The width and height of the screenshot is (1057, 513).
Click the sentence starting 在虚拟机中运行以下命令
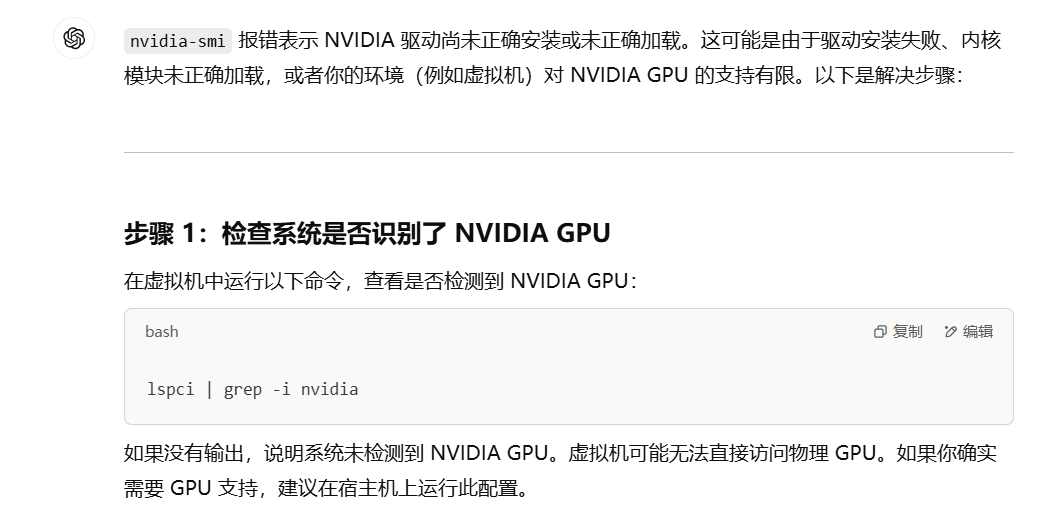pyautogui.click(x=380, y=280)
